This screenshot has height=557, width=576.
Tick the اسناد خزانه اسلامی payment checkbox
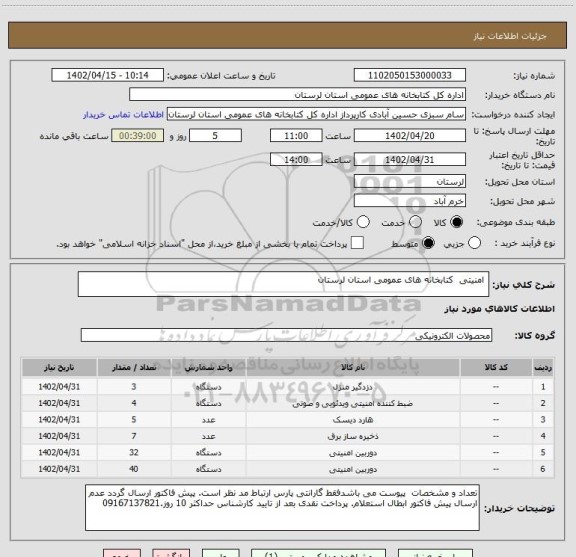(357, 243)
